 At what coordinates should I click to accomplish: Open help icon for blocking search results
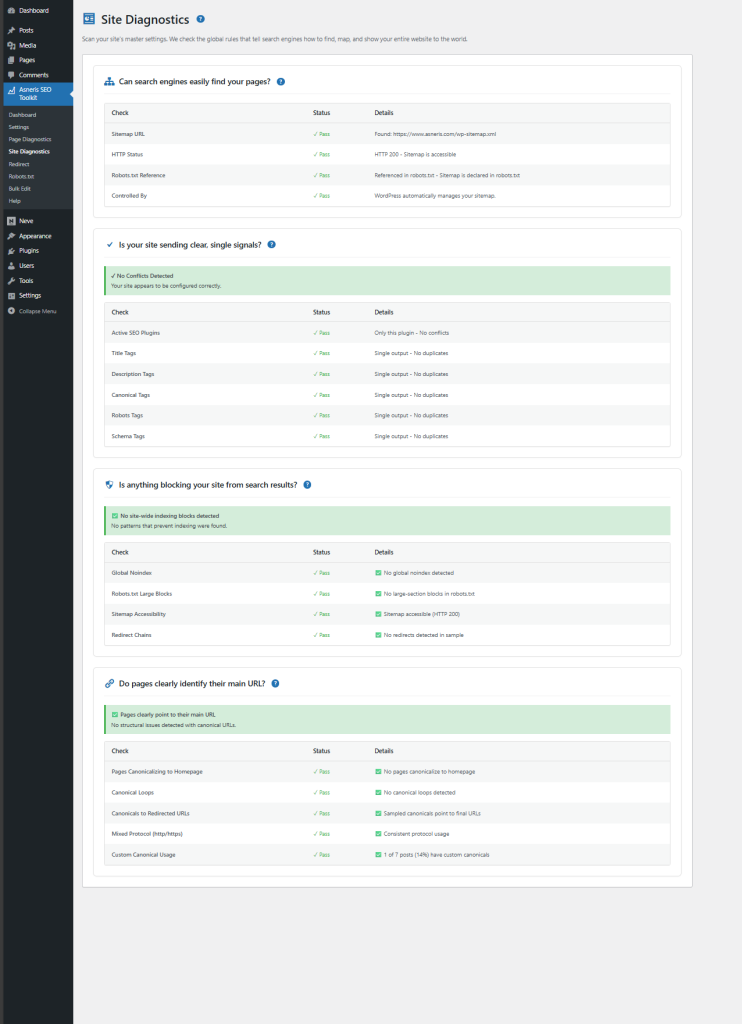coord(307,485)
